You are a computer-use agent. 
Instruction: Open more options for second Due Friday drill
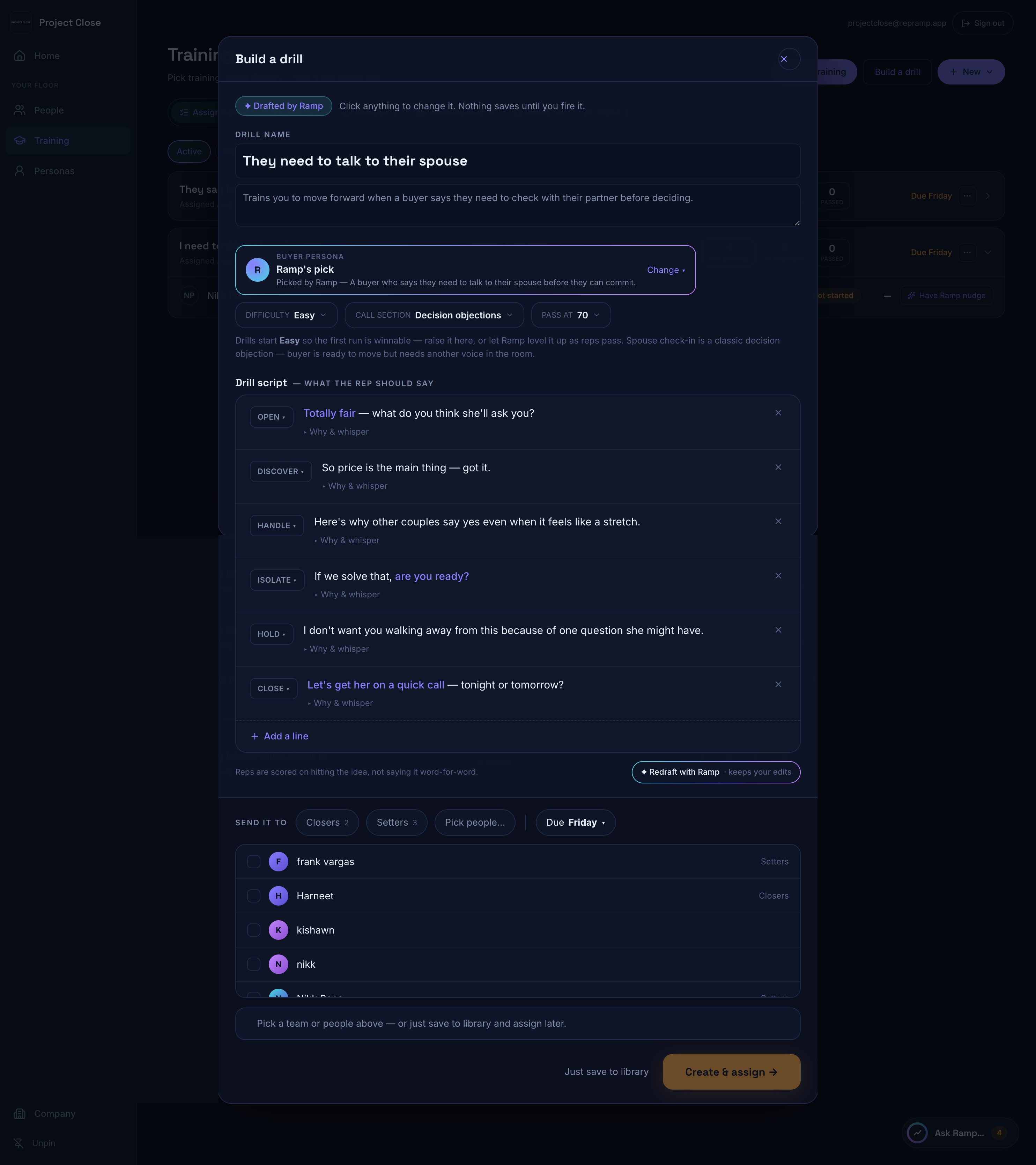point(967,252)
